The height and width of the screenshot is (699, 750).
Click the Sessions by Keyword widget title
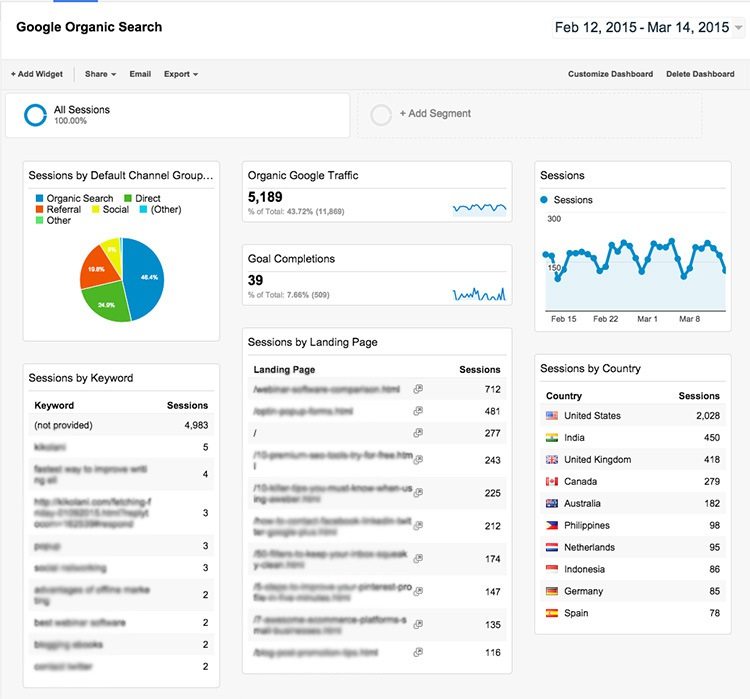(x=81, y=378)
